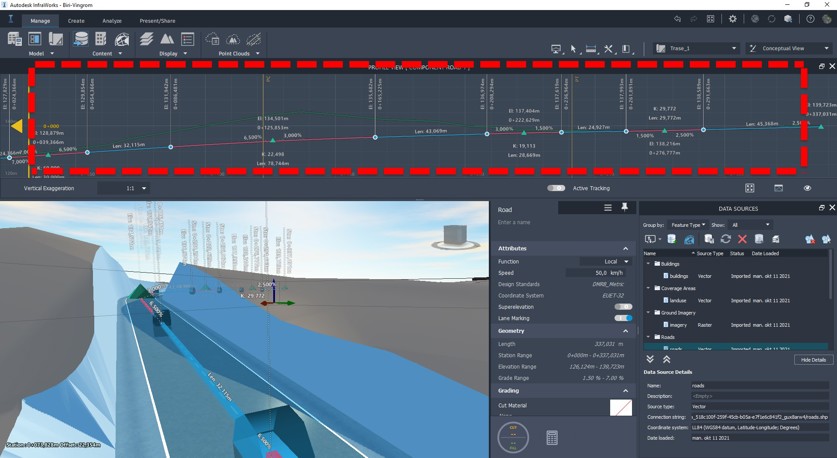Click the Data Sources list vertical scrollbar
Viewport: 837px width, 458px height.
coord(830,274)
